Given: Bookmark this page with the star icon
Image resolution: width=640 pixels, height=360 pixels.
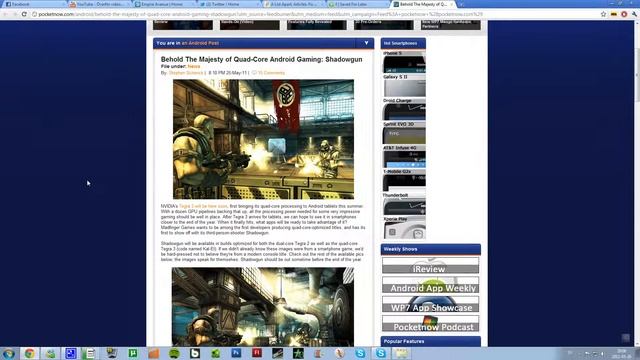Looking at the screenshot, I should tap(603, 14).
